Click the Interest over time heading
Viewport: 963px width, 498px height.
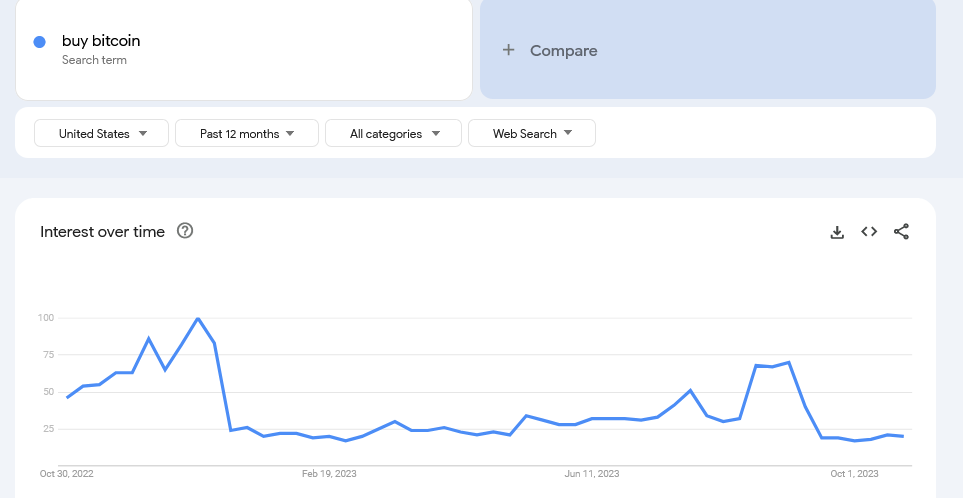(103, 231)
